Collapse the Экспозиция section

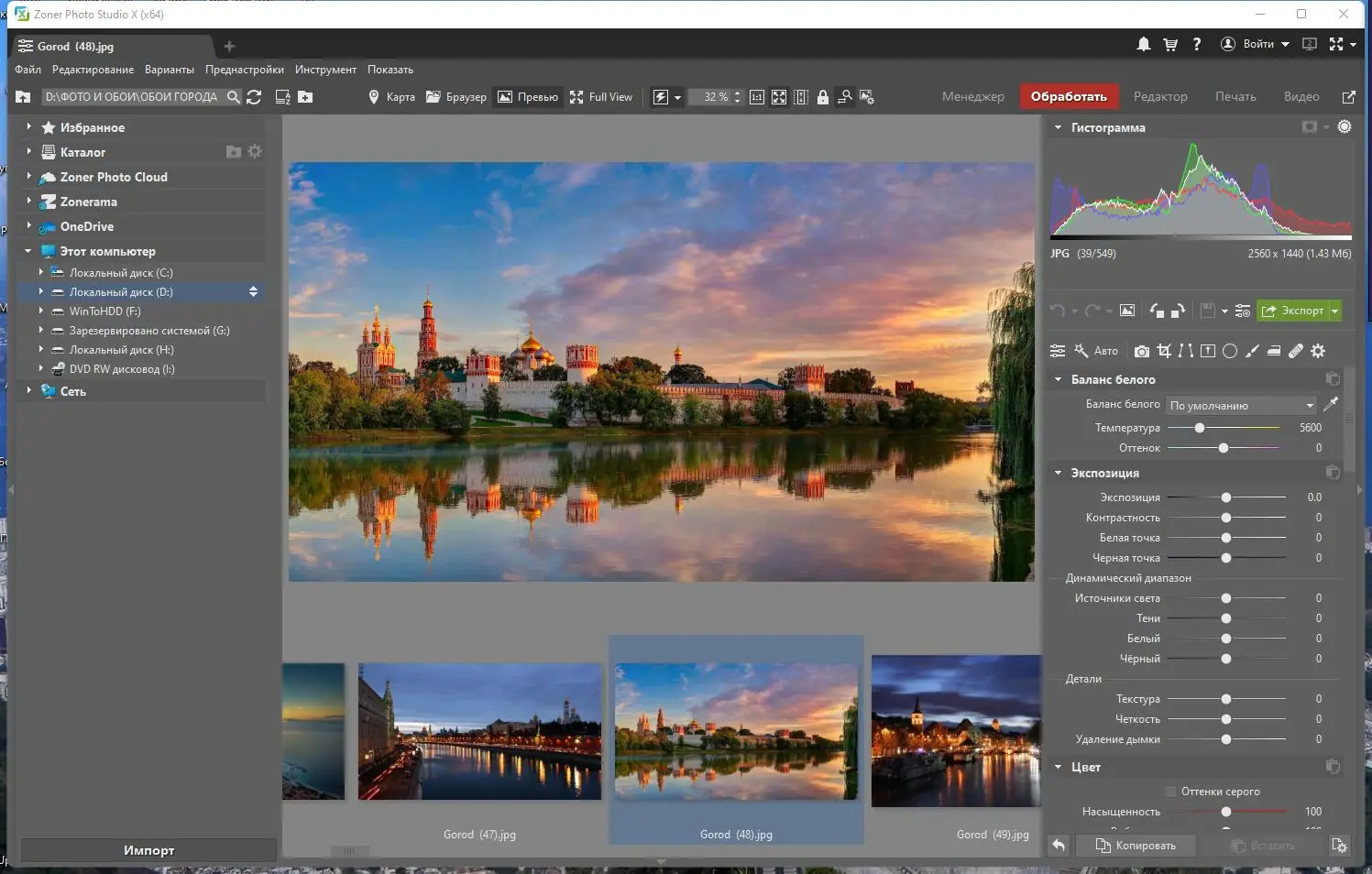1059,473
